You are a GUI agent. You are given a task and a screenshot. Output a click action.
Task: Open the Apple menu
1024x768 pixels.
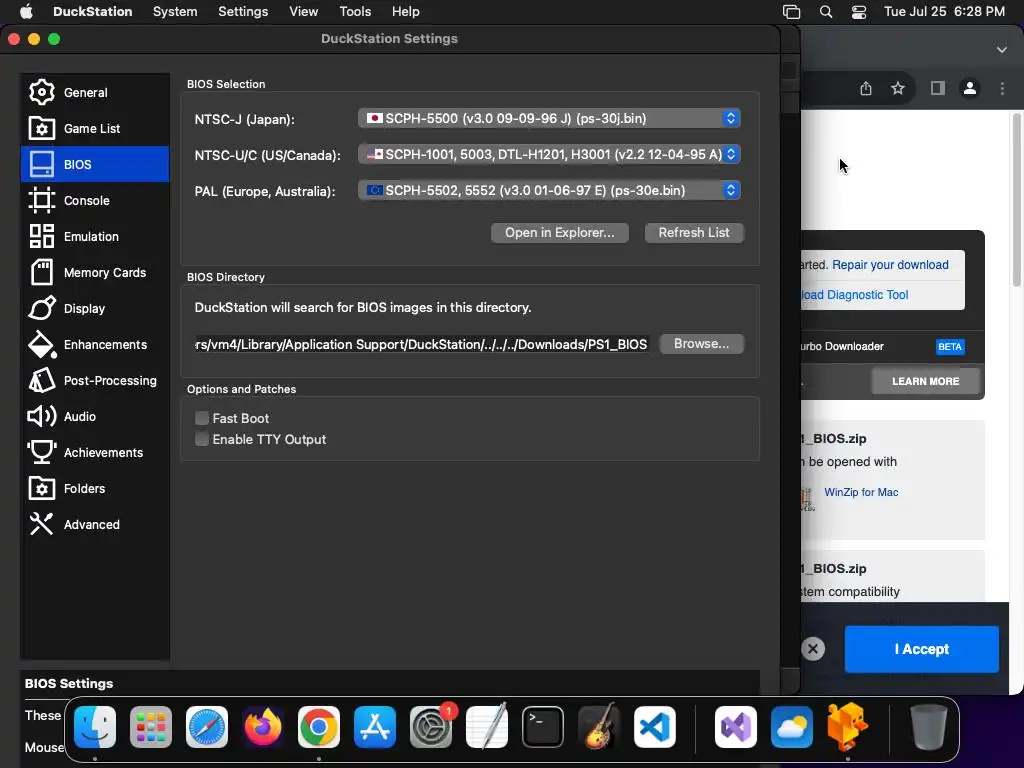click(25, 12)
